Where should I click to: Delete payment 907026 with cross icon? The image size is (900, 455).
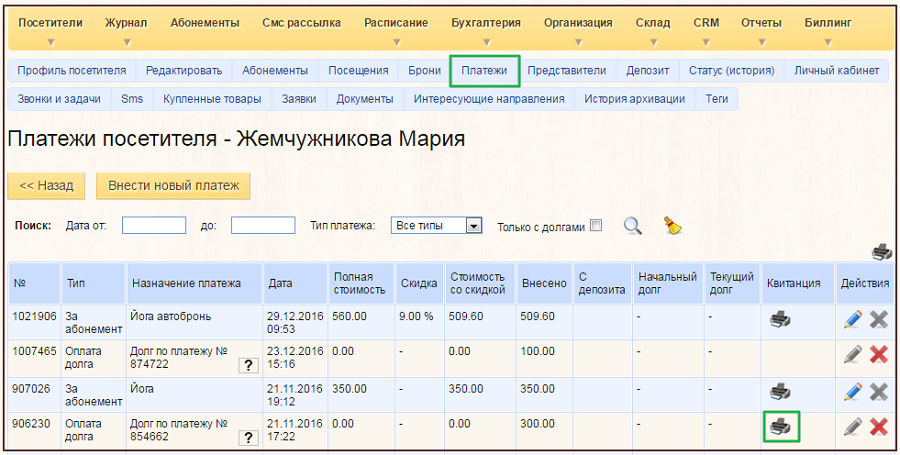pyautogui.click(x=879, y=392)
